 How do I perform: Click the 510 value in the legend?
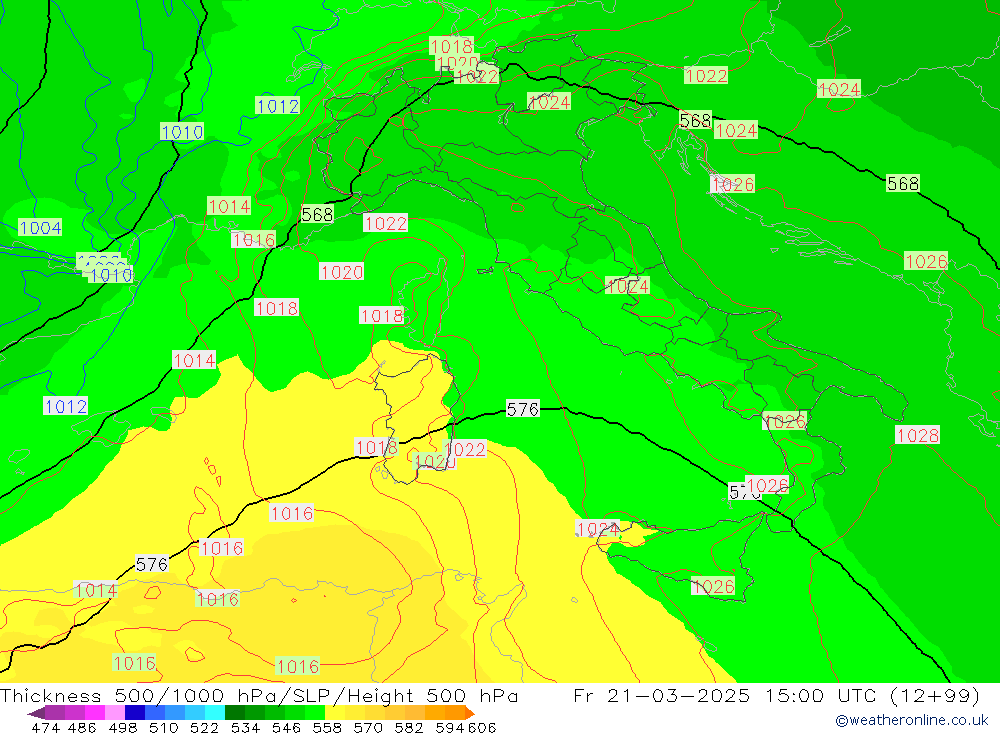(164, 727)
